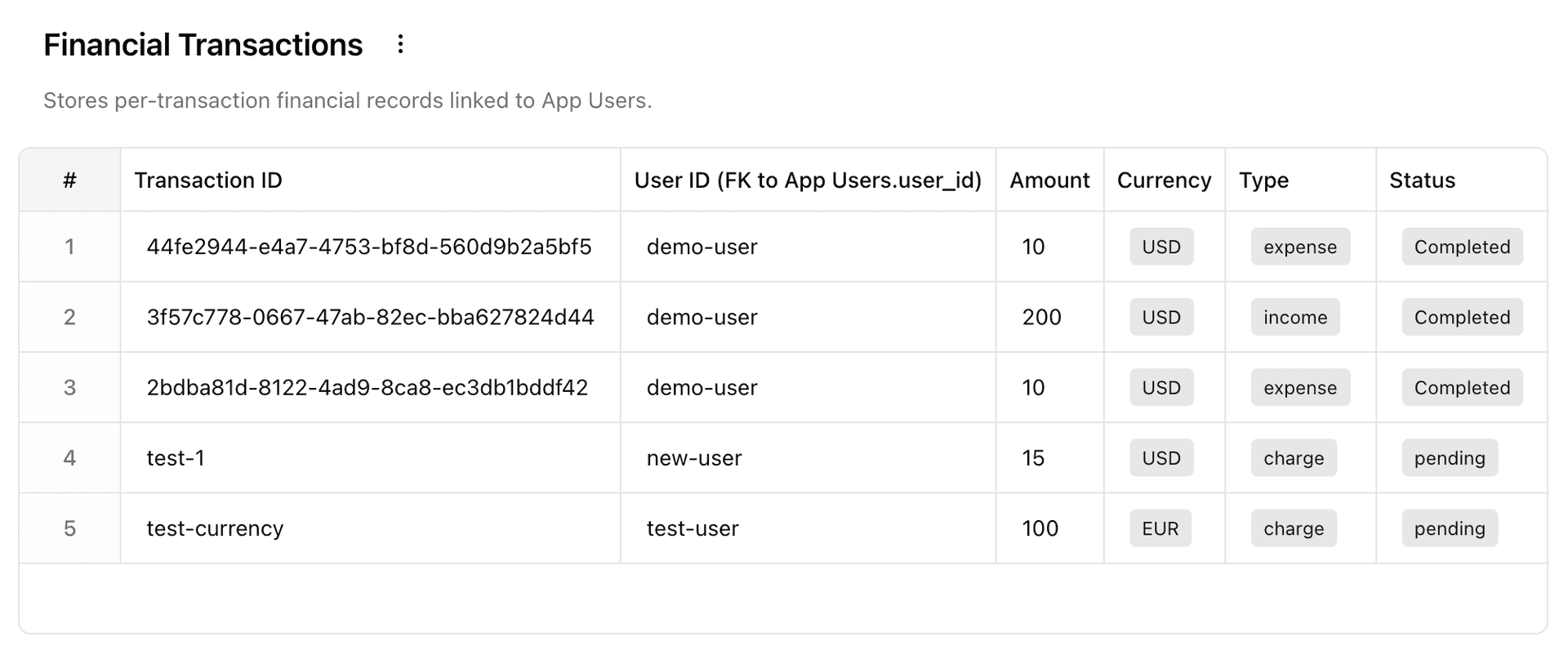Viewport: 1568px width, 668px height.
Task: Click the Financial Transactions title
Action: point(203,45)
